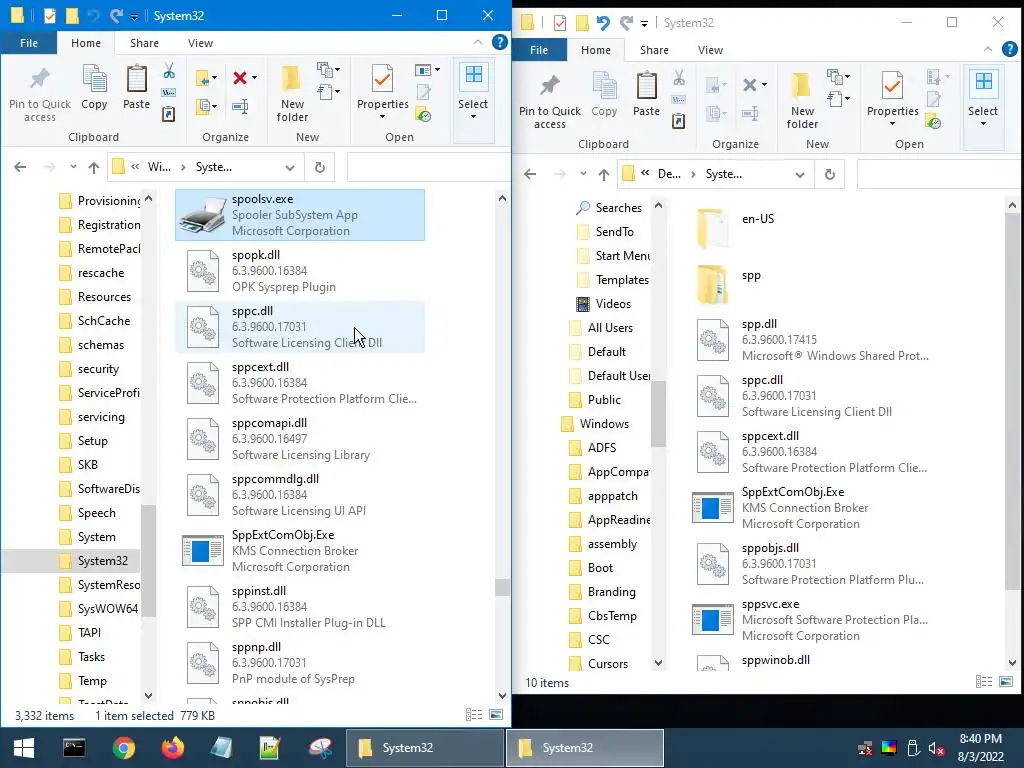The height and width of the screenshot is (768, 1024).
Task: Click the Cut scissors icon in left window
Action: [169, 71]
